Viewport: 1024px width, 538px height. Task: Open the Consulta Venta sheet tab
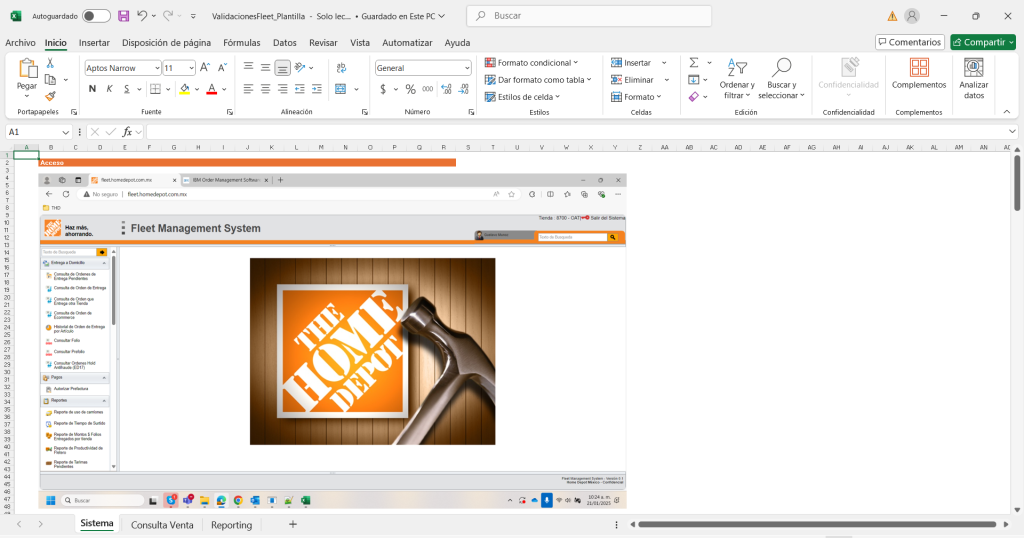(162, 524)
